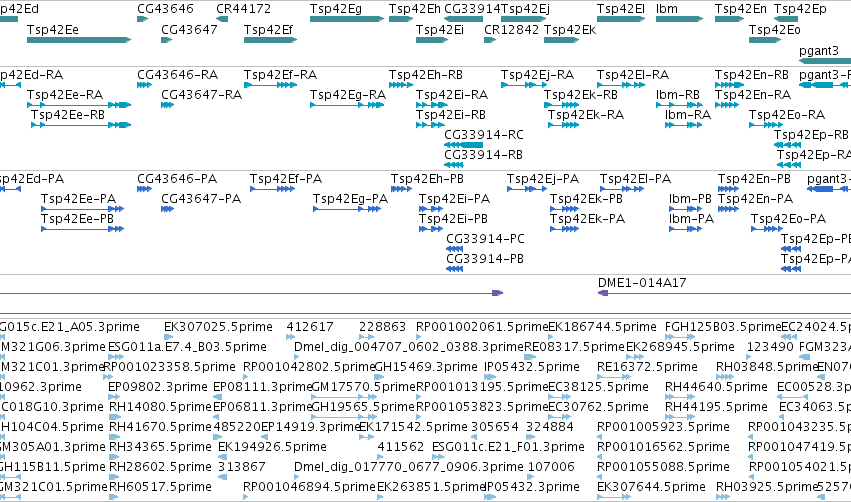Select the CG33914-PC protein feature

click(x=454, y=249)
